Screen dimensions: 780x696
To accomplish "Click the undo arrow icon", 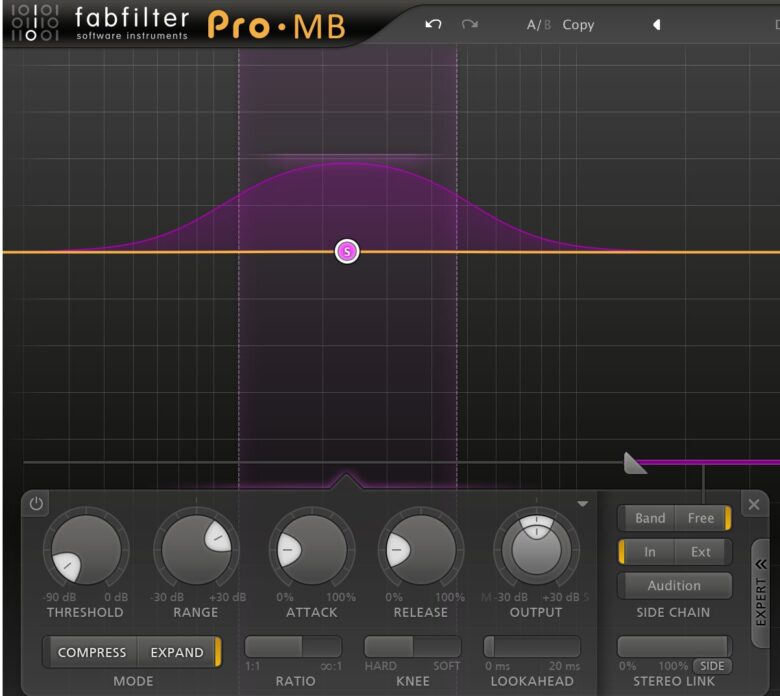I will coord(433,24).
